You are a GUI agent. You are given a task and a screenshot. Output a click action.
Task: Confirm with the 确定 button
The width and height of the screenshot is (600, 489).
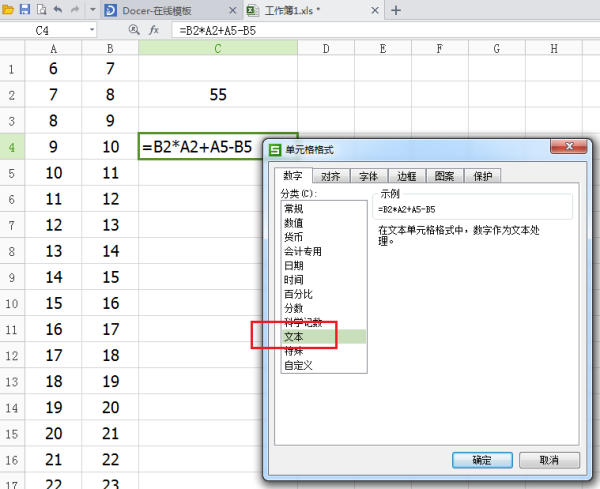pyautogui.click(x=482, y=460)
